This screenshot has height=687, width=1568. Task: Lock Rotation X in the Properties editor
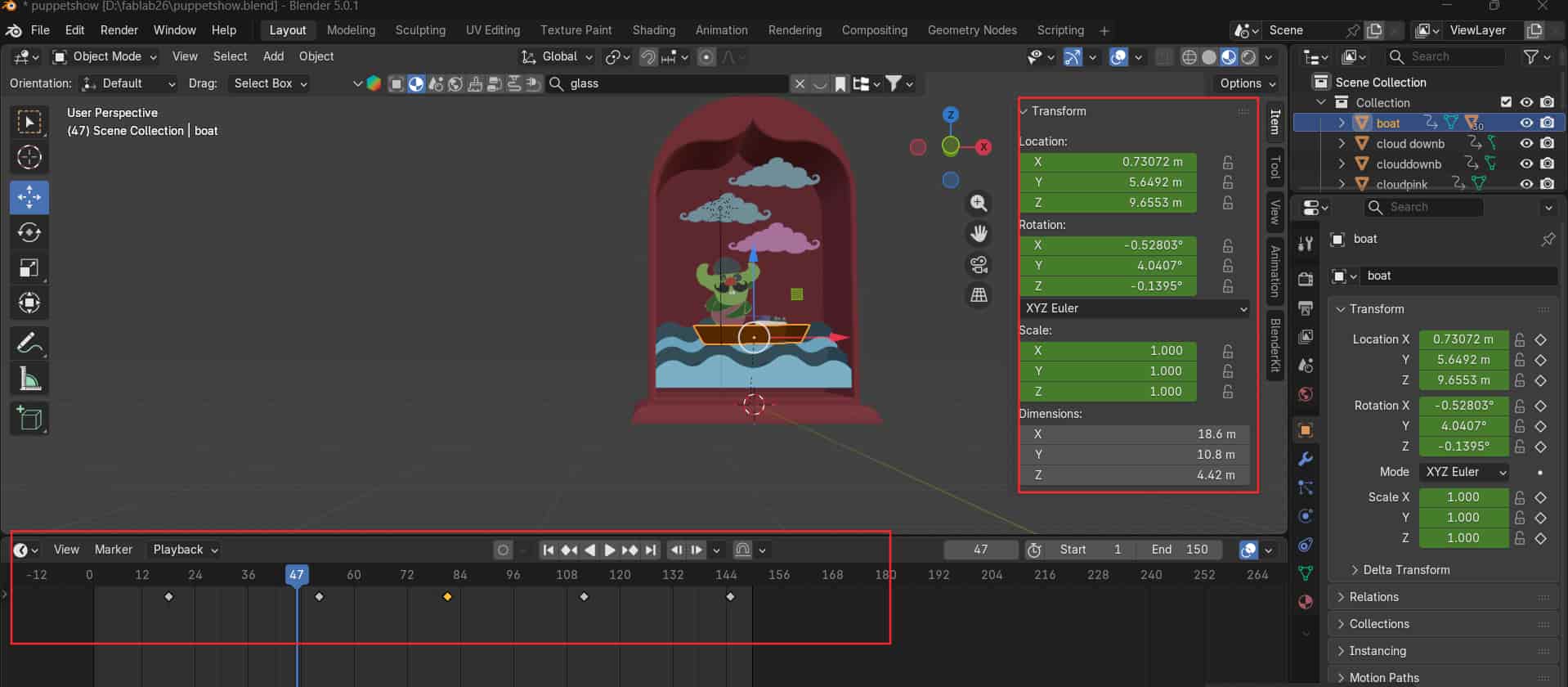pyautogui.click(x=1519, y=406)
